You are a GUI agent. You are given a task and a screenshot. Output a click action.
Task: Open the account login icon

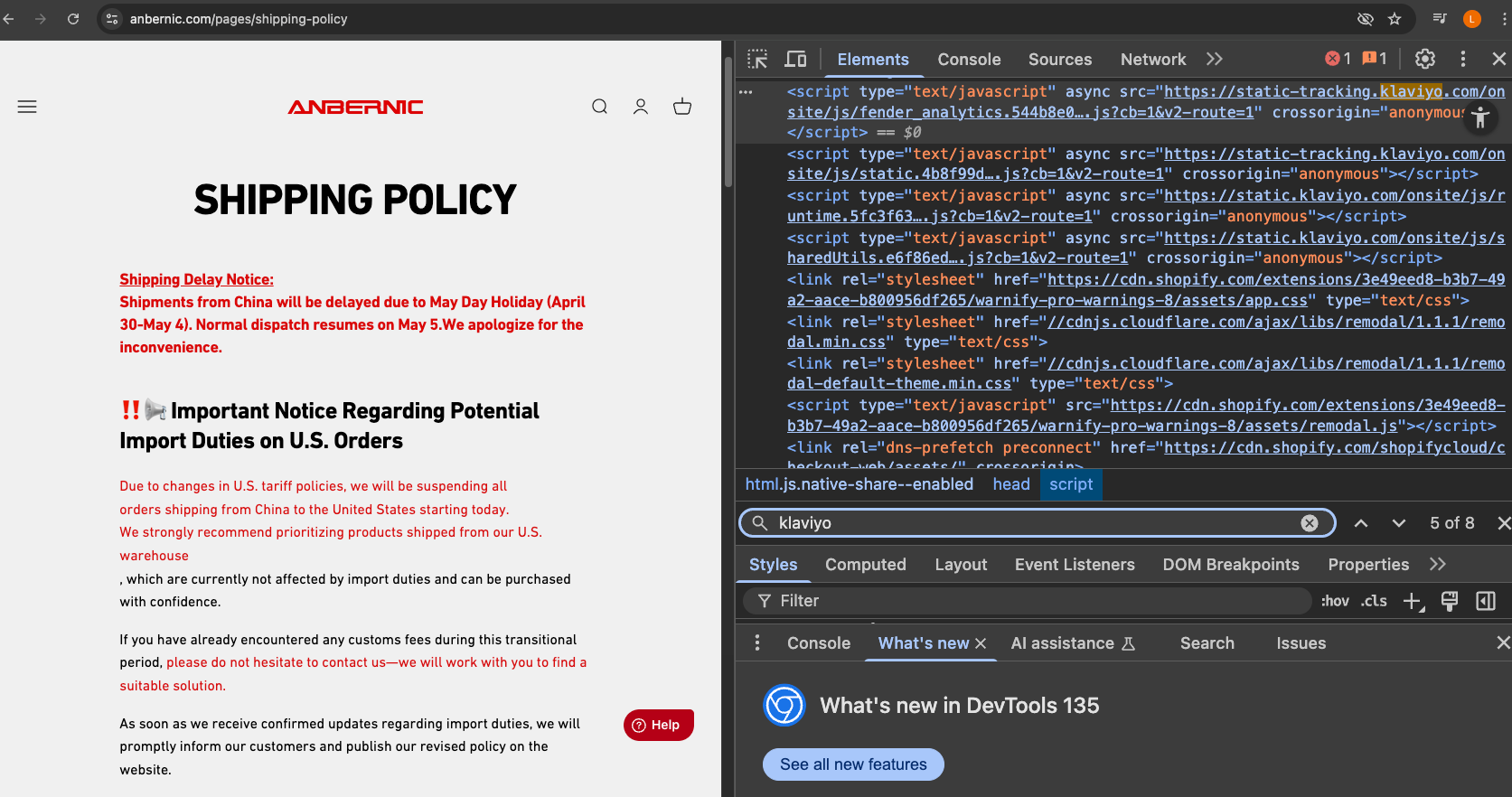(x=641, y=107)
